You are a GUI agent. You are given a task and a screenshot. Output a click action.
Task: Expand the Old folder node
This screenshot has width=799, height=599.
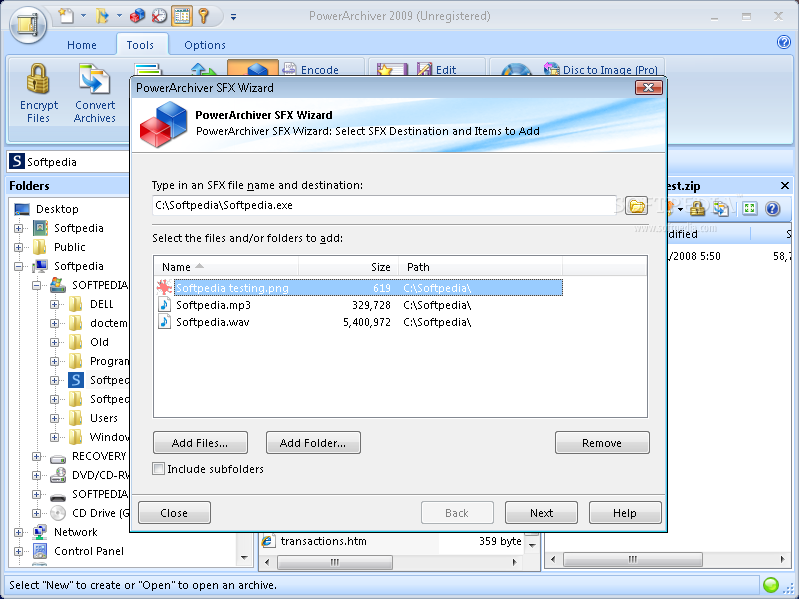point(54,342)
